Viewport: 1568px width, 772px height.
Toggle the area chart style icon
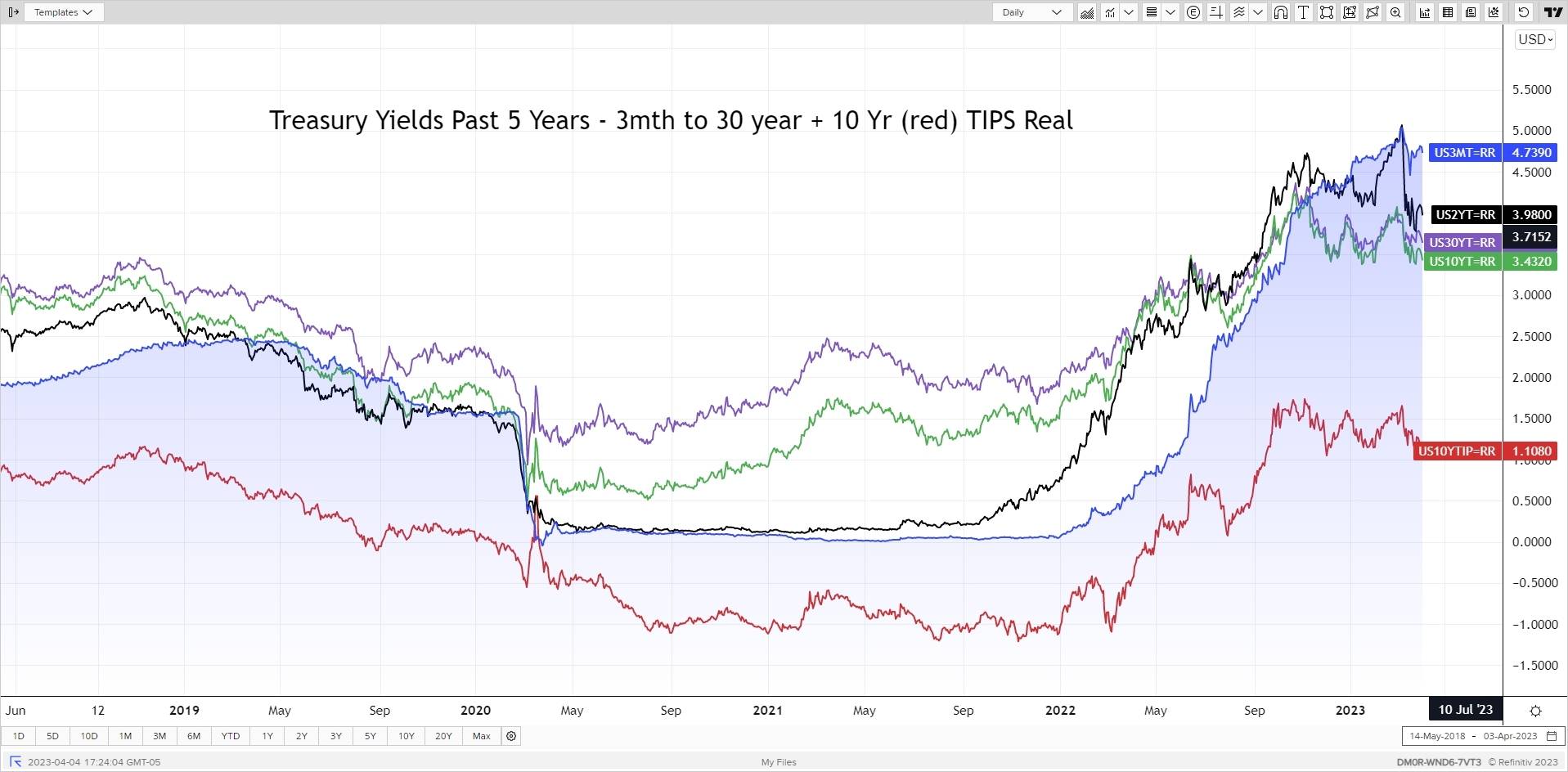coord(1087,12)
